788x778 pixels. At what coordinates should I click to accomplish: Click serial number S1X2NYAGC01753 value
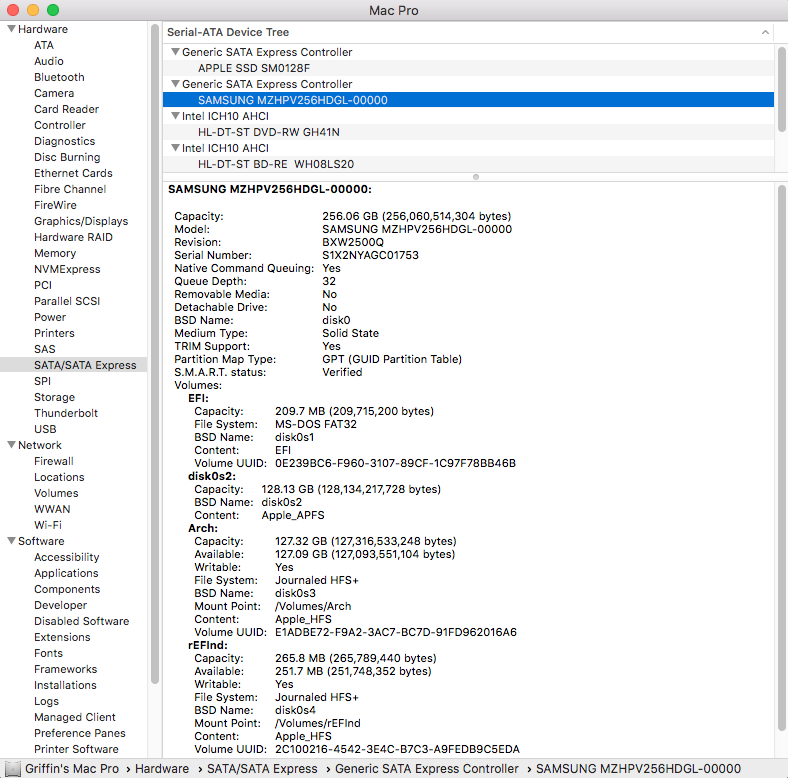(370, 255)
